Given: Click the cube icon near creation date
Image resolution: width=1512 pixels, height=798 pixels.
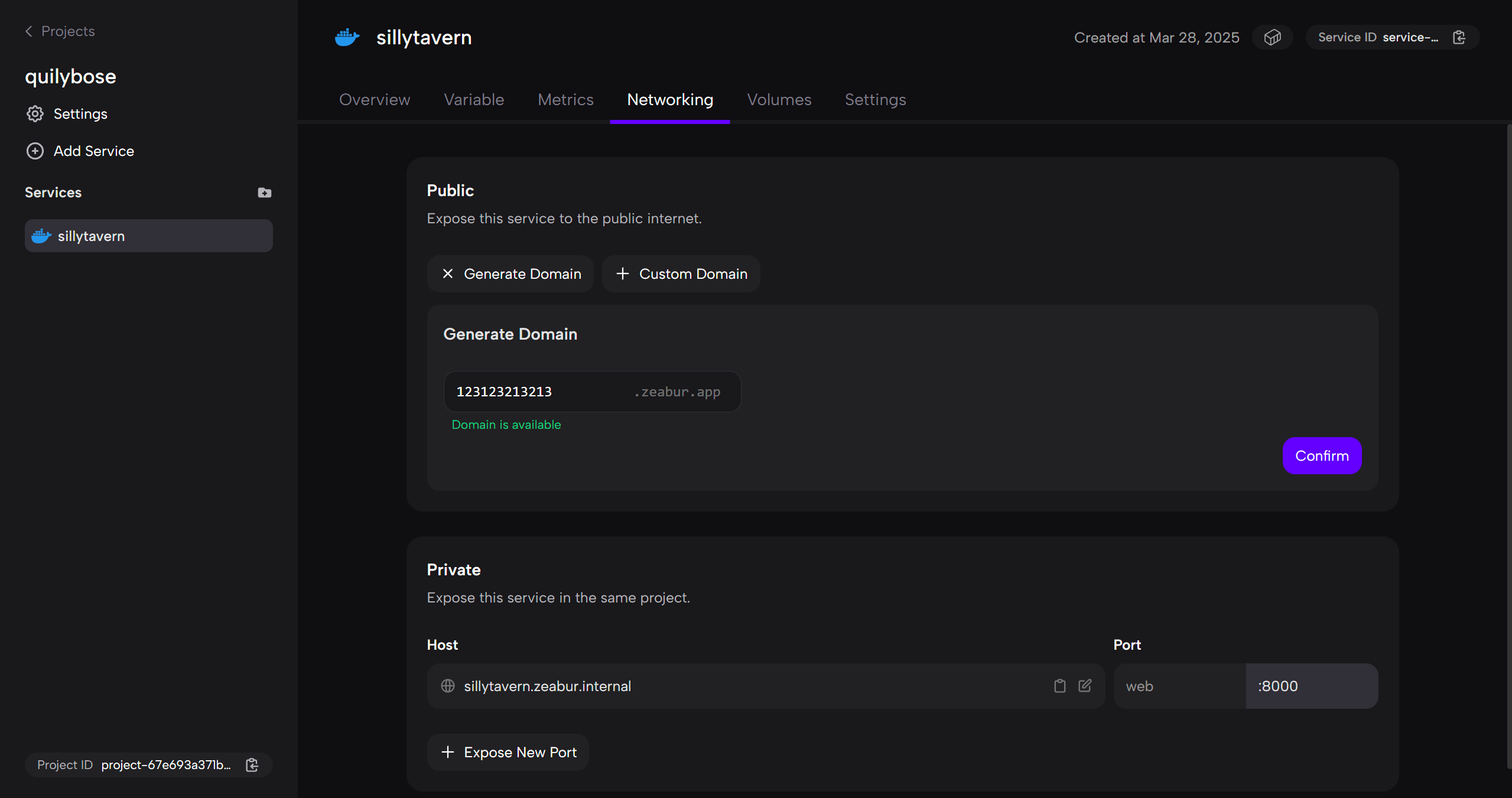Looking at the screenshot, I should tap(1272, 37).
